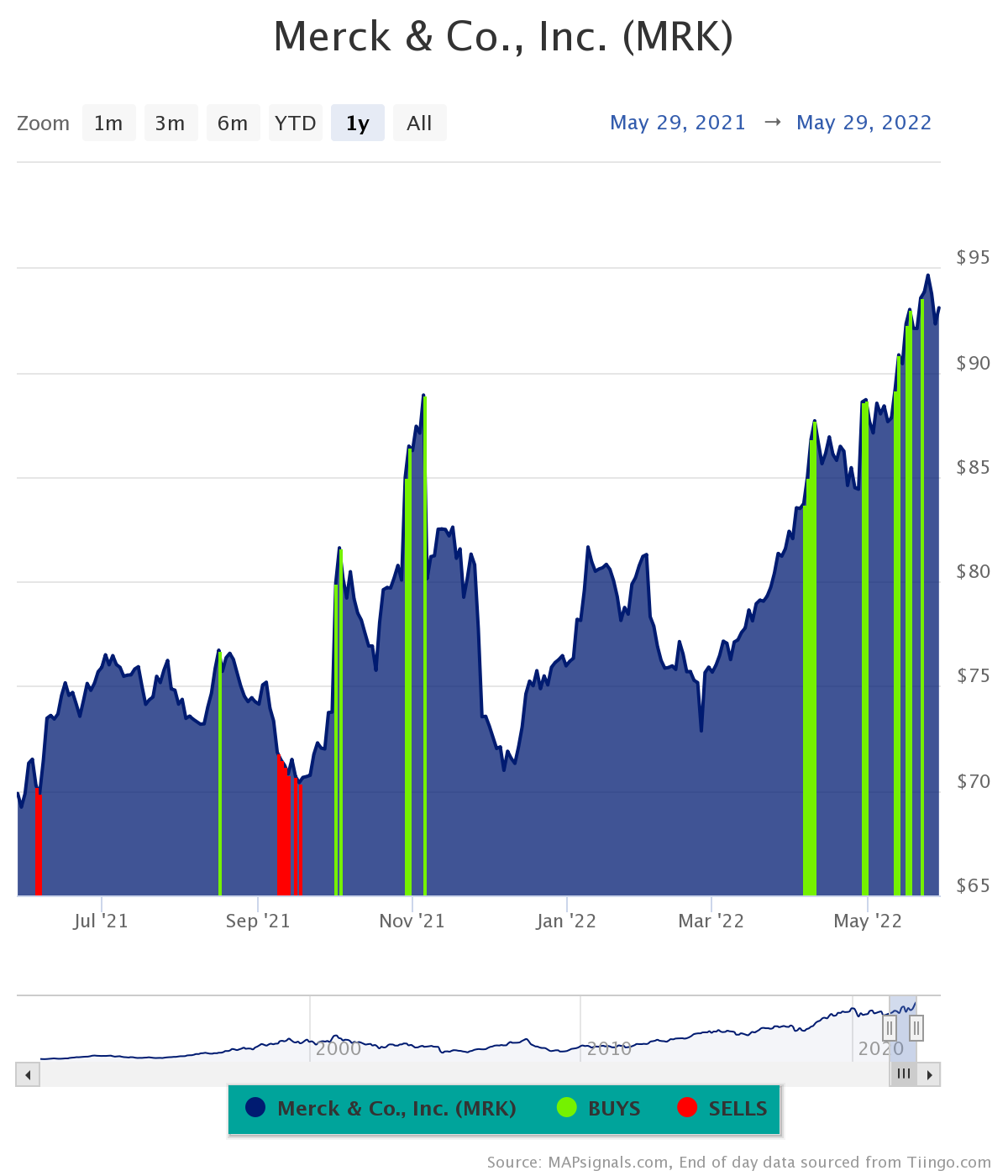
Task: Click the Nov '21 x-axis label
Action: [x=412, y=921]
